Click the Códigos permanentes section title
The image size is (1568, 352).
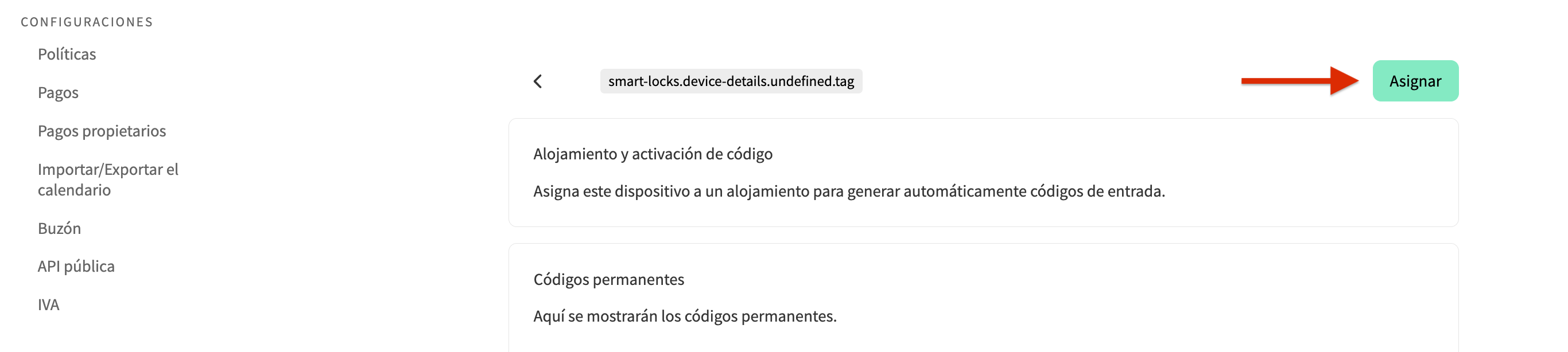(x=610, y=279)
